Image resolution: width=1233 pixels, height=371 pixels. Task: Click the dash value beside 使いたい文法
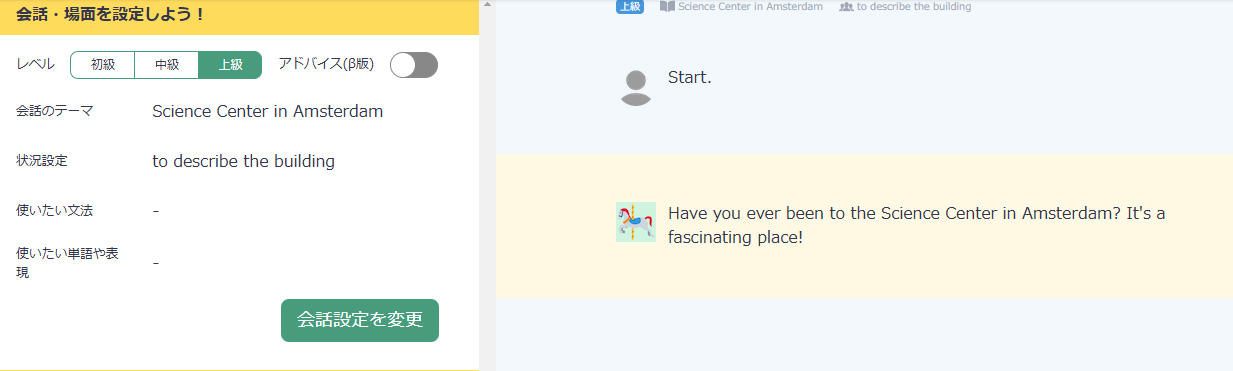pos(156,211)
